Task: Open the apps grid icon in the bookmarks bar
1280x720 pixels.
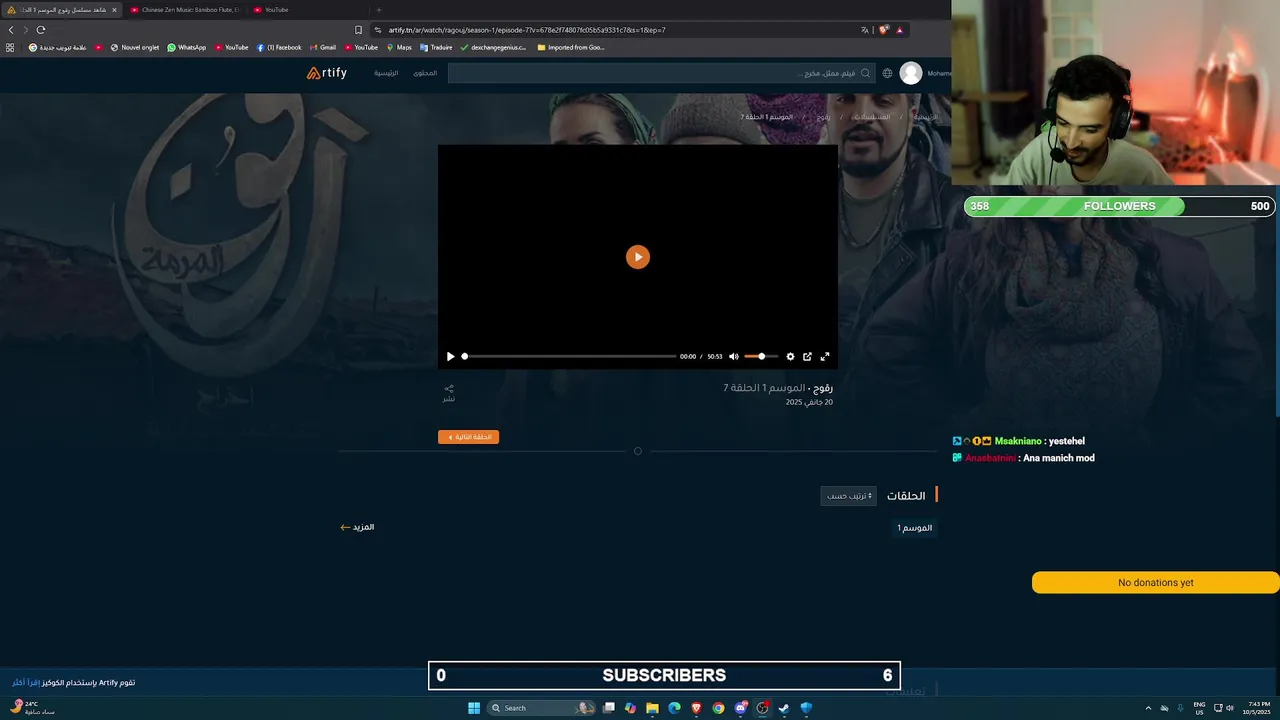Action: pyautogui.click(x=10, y=47)
